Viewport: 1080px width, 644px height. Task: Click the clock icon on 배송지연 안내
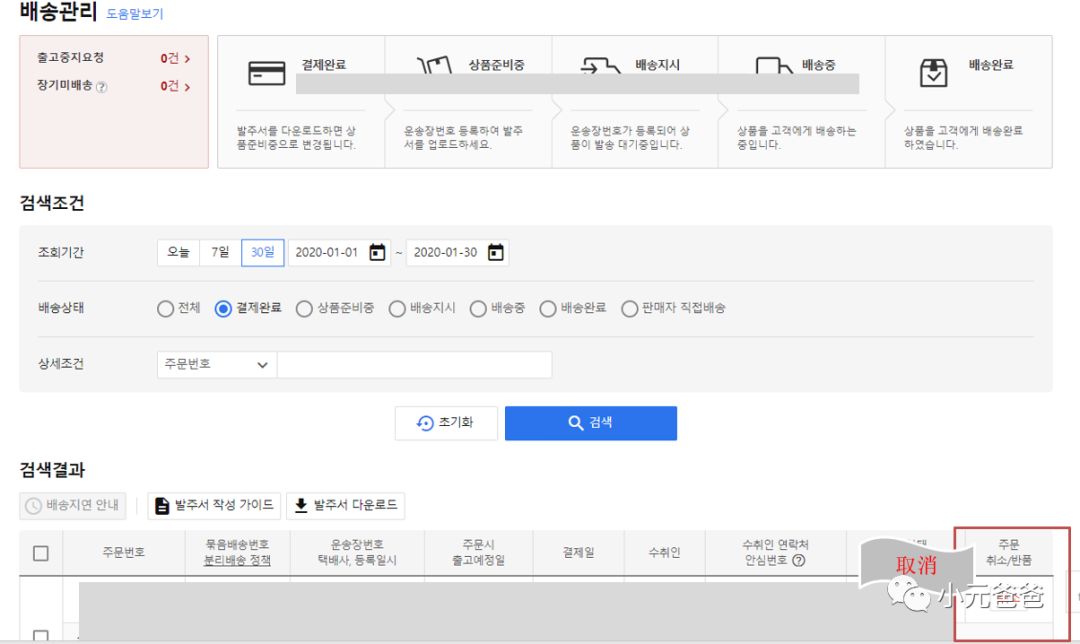pos(32,505)
